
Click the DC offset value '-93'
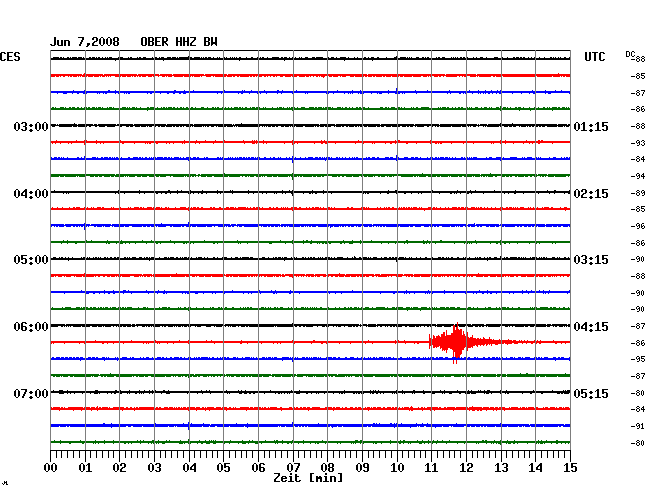638,143
